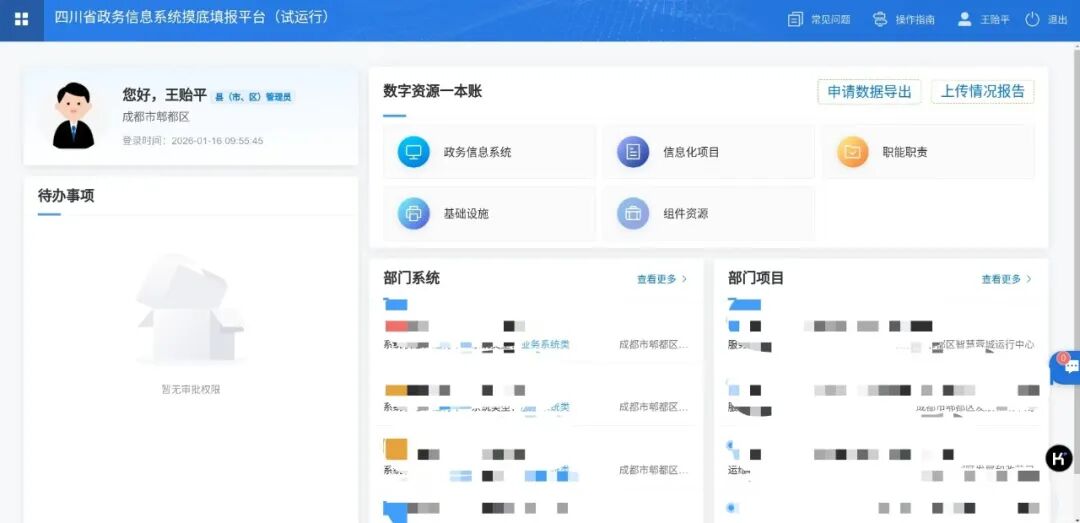Image resolution: width=1080 pixels, height=523 pixels.
Task: Select the 组件资源 box icon
Action: [x=633, y=213]
